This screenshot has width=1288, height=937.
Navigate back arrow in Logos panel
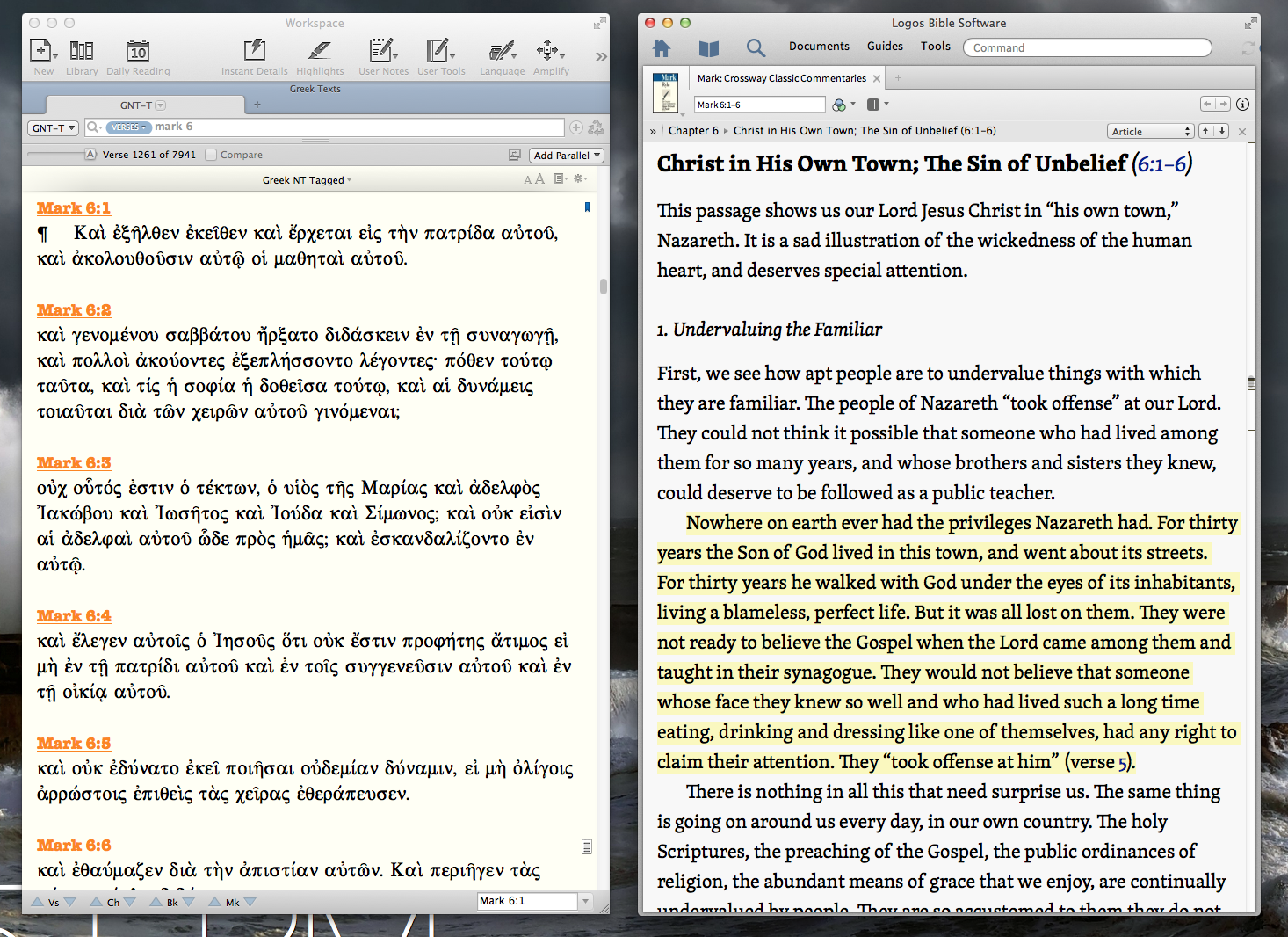pos(1208,104)
